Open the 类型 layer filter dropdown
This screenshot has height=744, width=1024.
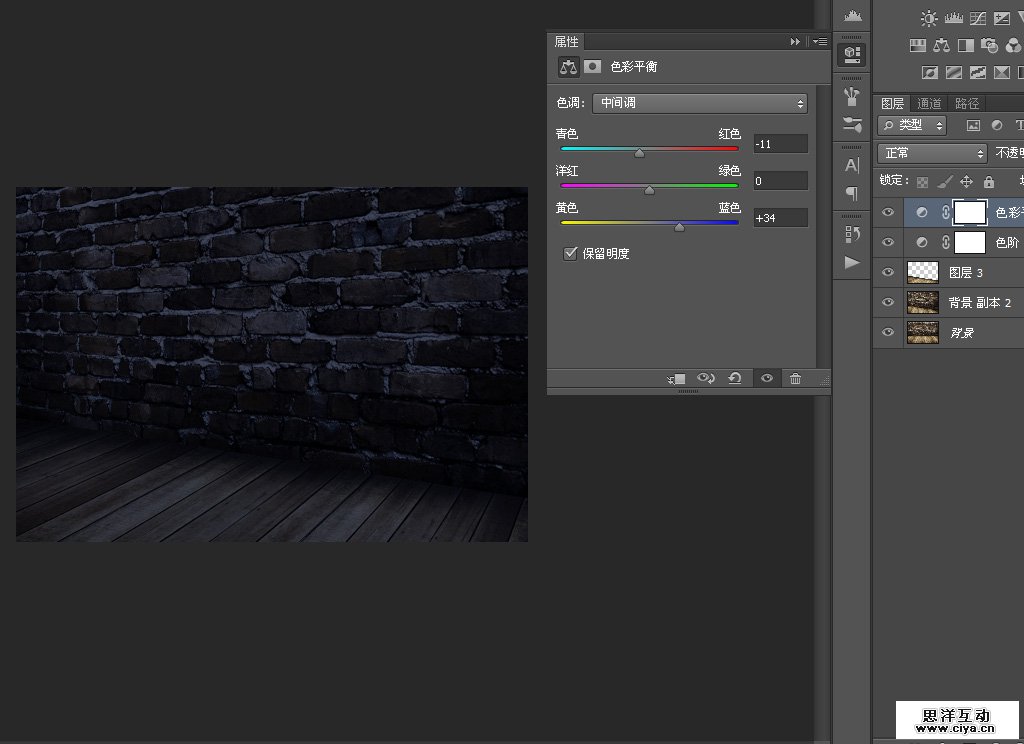click(x=912, y=125)
